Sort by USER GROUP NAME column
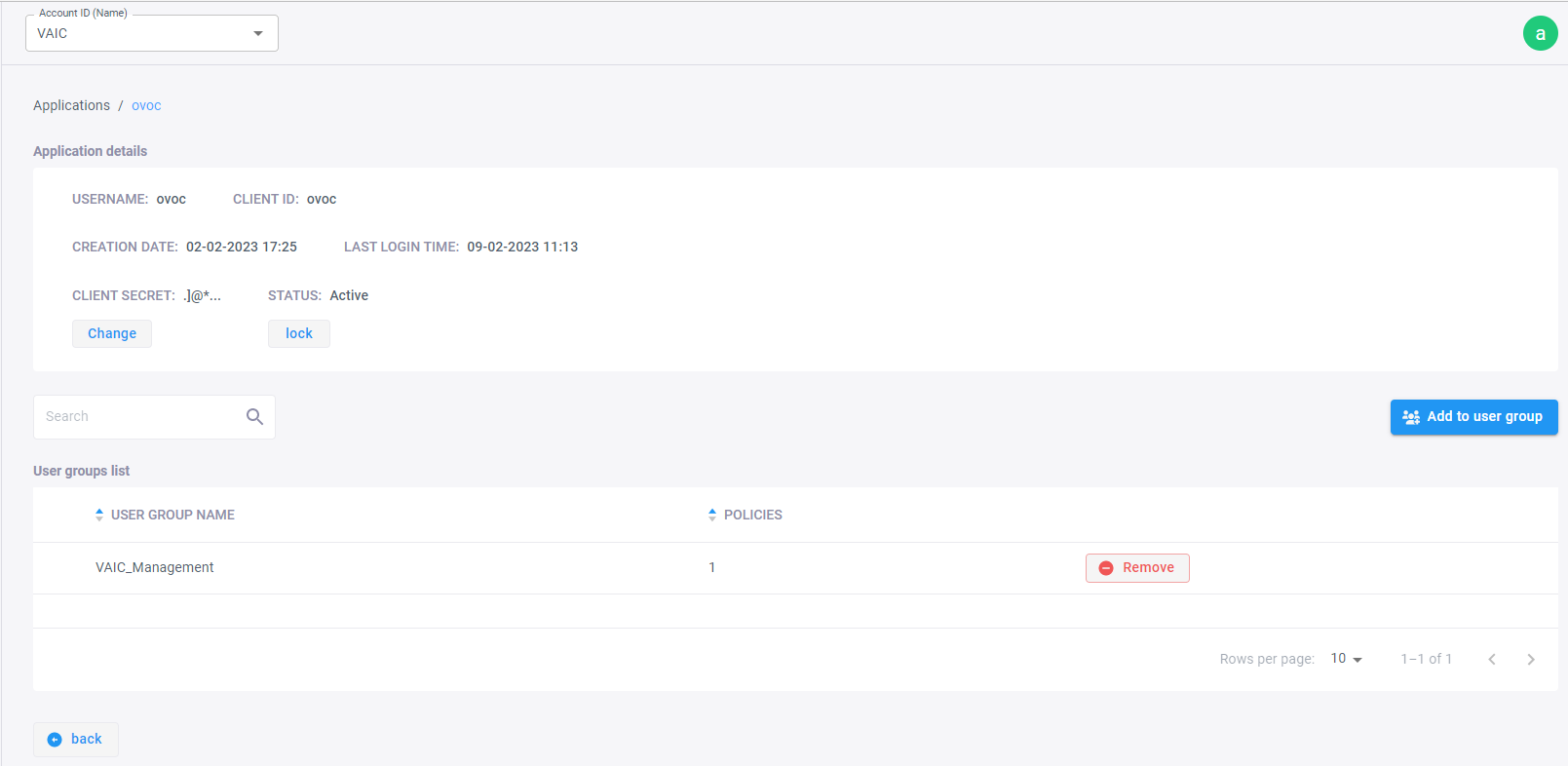1568x766 pixels. (x=165, y=515)
